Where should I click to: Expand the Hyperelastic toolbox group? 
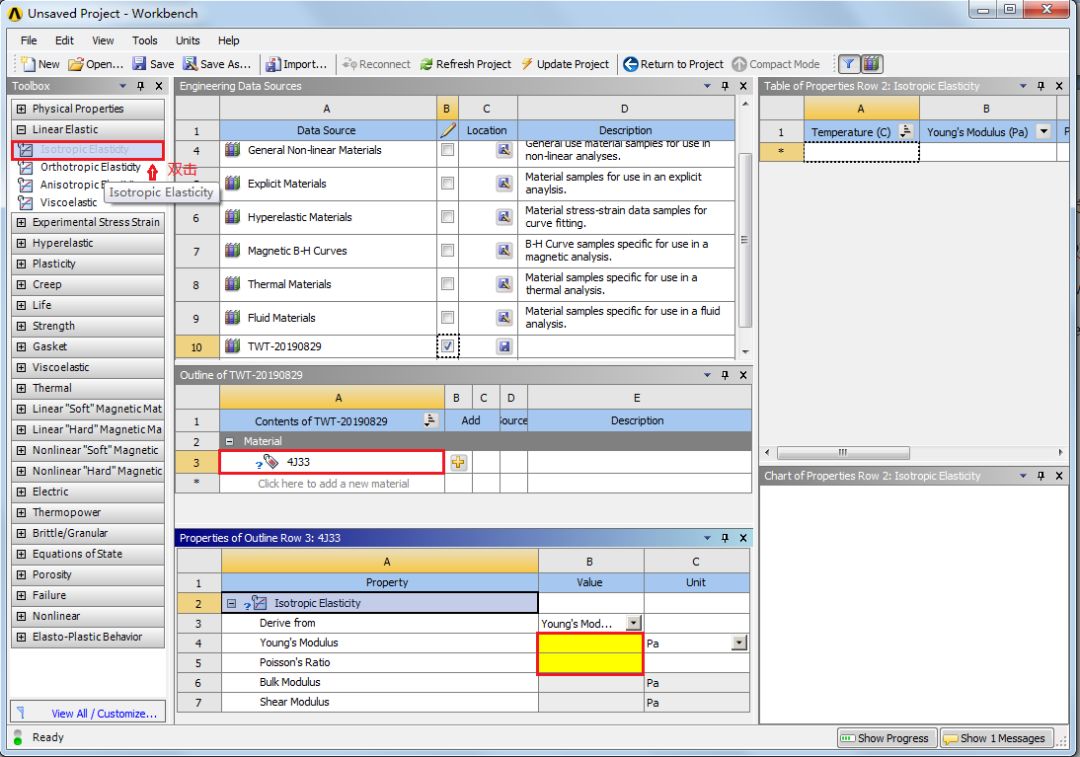point(21,243)
